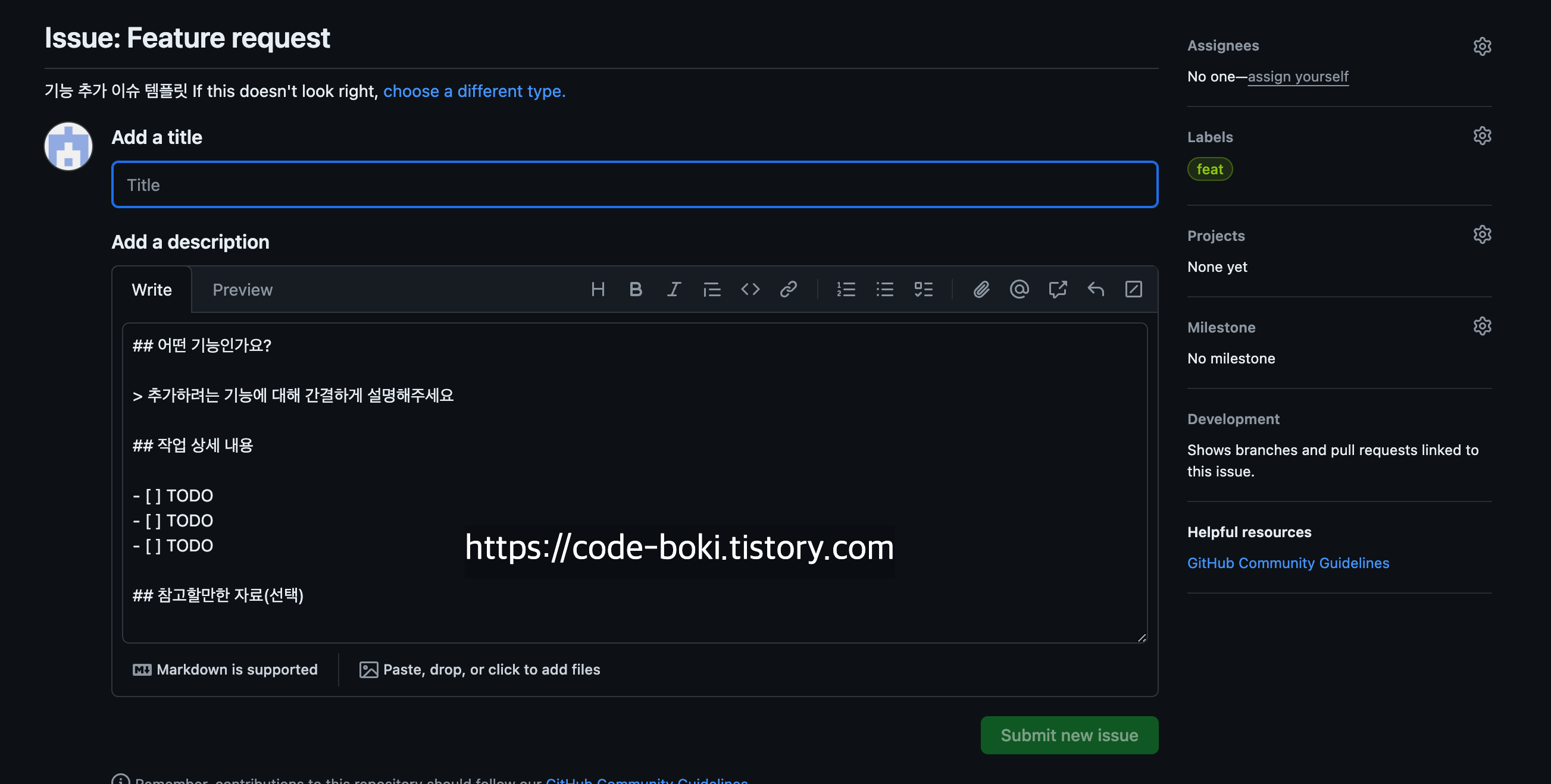Screen dimensions: 1551x784
Task: Open the Milestone gear menu
Action: point(1482,326)
